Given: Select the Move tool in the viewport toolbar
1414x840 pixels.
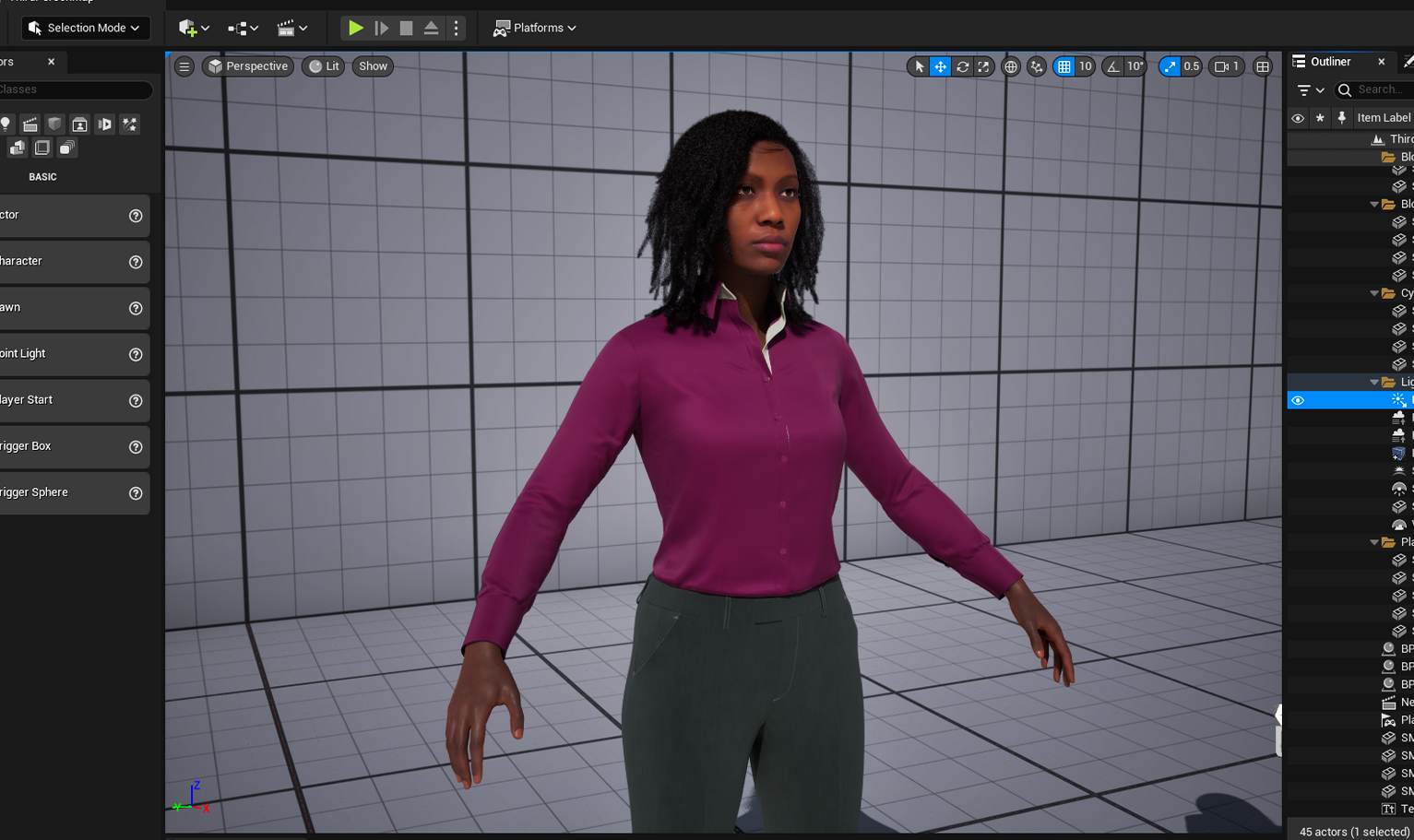Looking at the screenshot, I should 940,65.
